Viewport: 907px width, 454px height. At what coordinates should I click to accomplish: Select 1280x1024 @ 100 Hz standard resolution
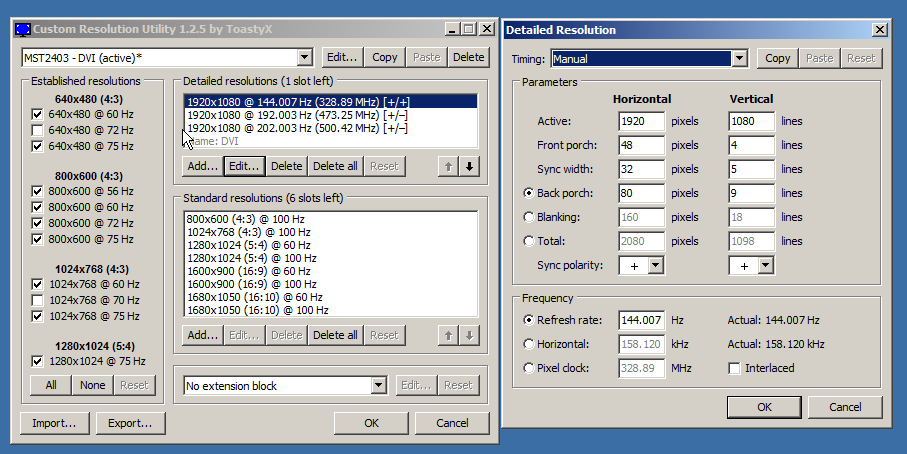tap(252, 258)
